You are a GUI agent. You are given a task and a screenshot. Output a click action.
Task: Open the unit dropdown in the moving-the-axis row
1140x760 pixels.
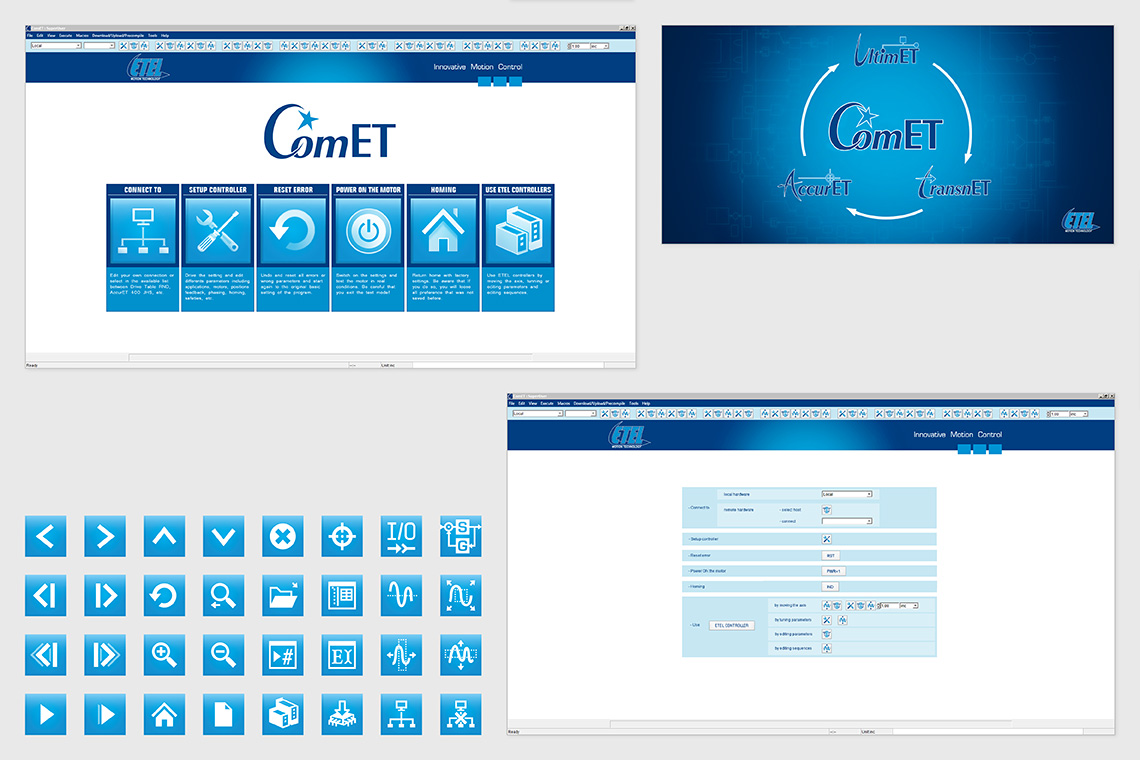909,605
